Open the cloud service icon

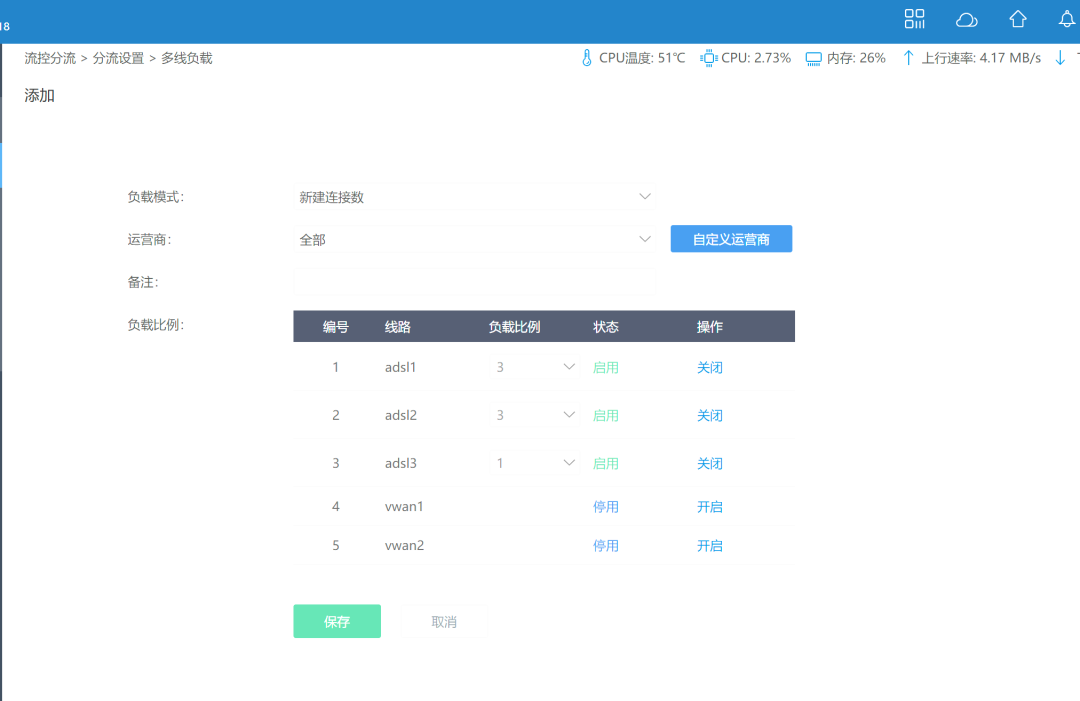(966, 19)
